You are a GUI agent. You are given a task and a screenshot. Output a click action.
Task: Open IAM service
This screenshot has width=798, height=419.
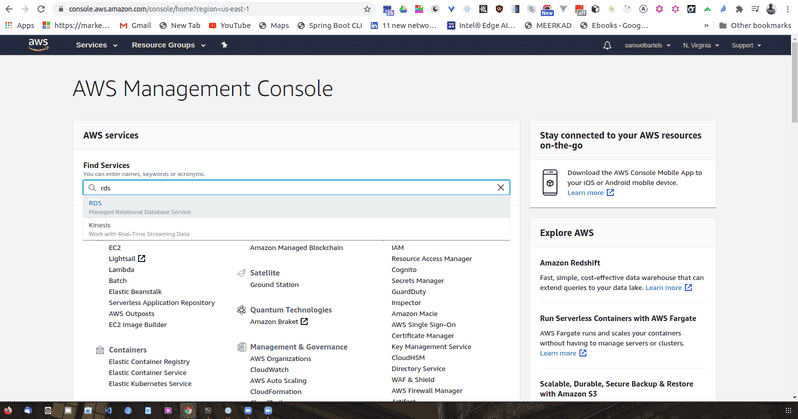pos(397,247)
